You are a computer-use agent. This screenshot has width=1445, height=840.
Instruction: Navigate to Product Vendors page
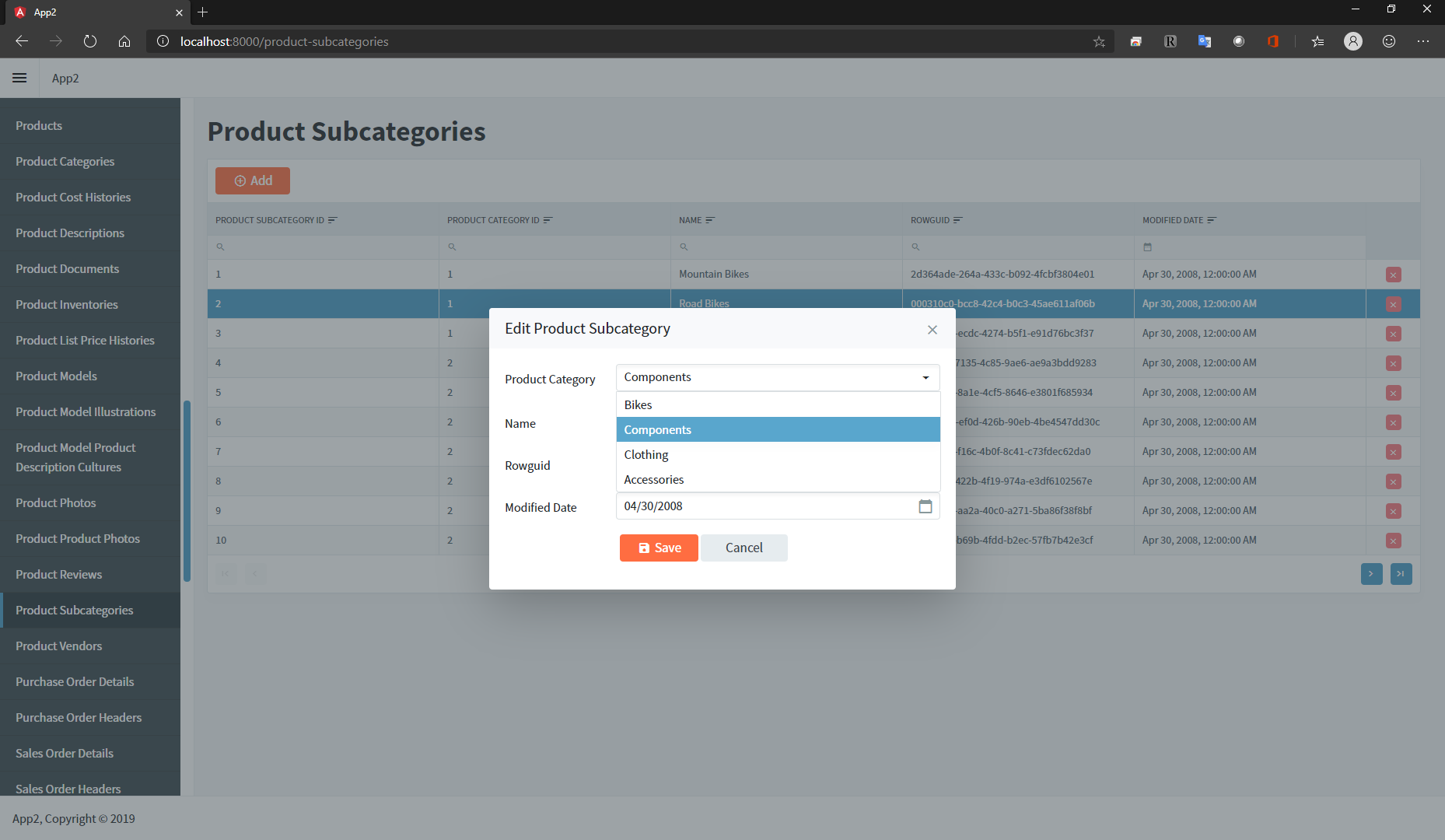(58, 646)
